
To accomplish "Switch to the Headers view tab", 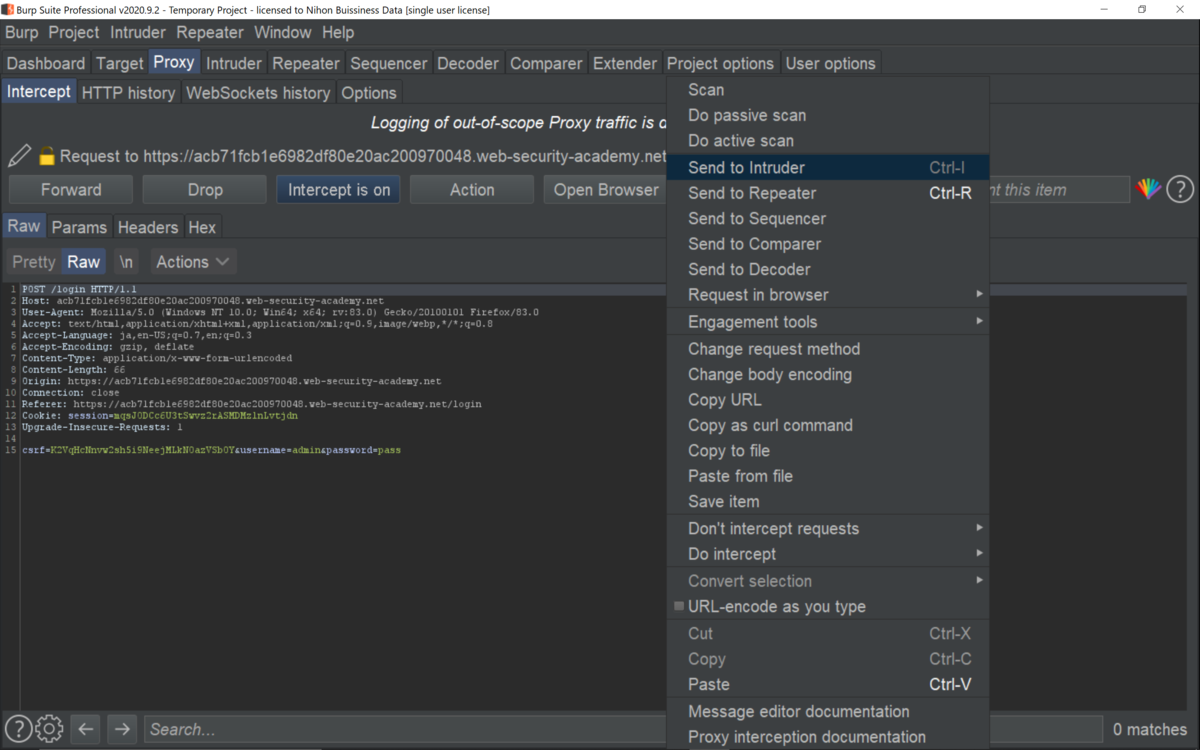I will 148,227.
